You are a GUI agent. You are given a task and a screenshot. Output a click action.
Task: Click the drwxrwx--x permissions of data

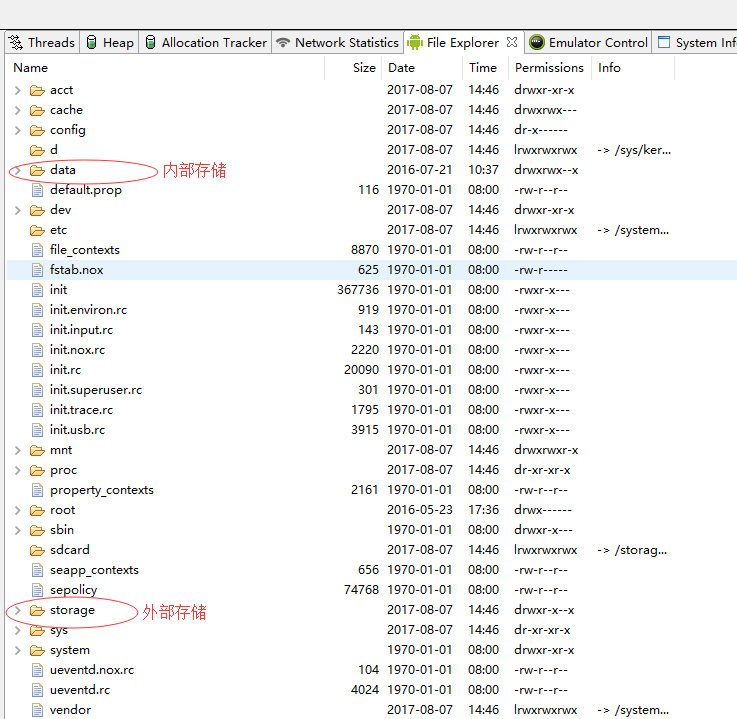point(546,170)
